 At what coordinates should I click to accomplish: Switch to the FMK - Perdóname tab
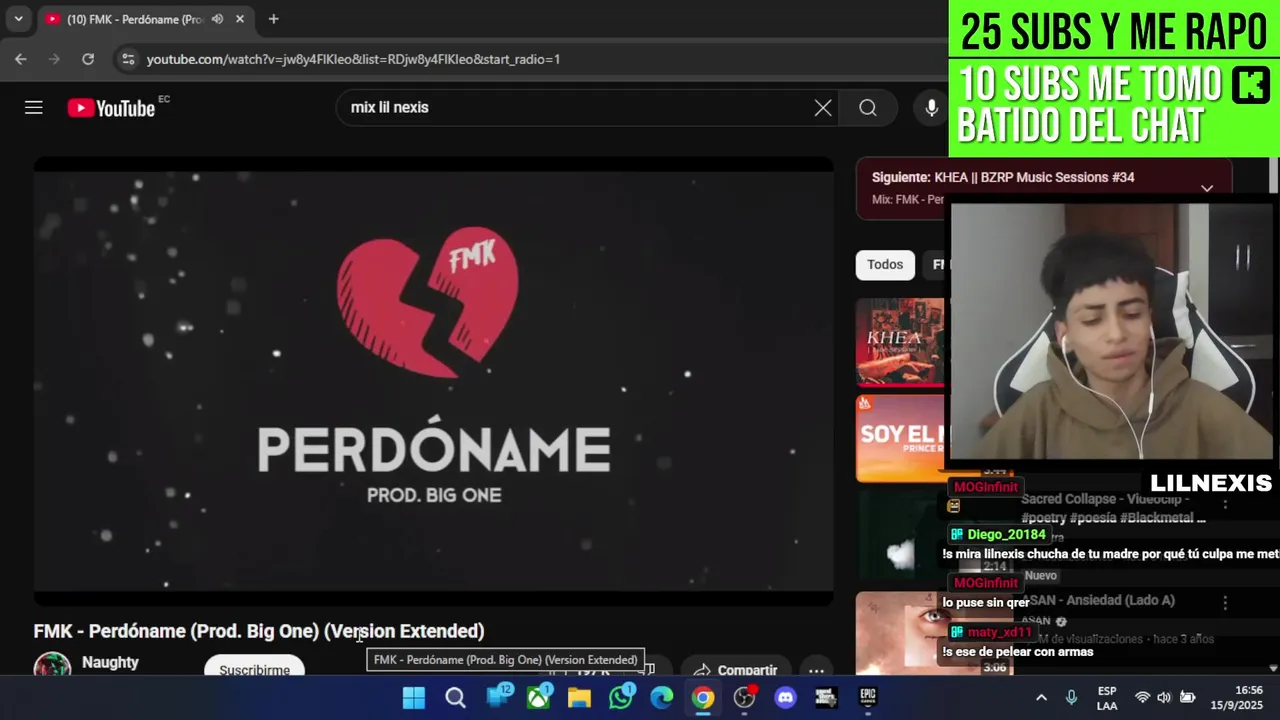(x=135, y=19)
